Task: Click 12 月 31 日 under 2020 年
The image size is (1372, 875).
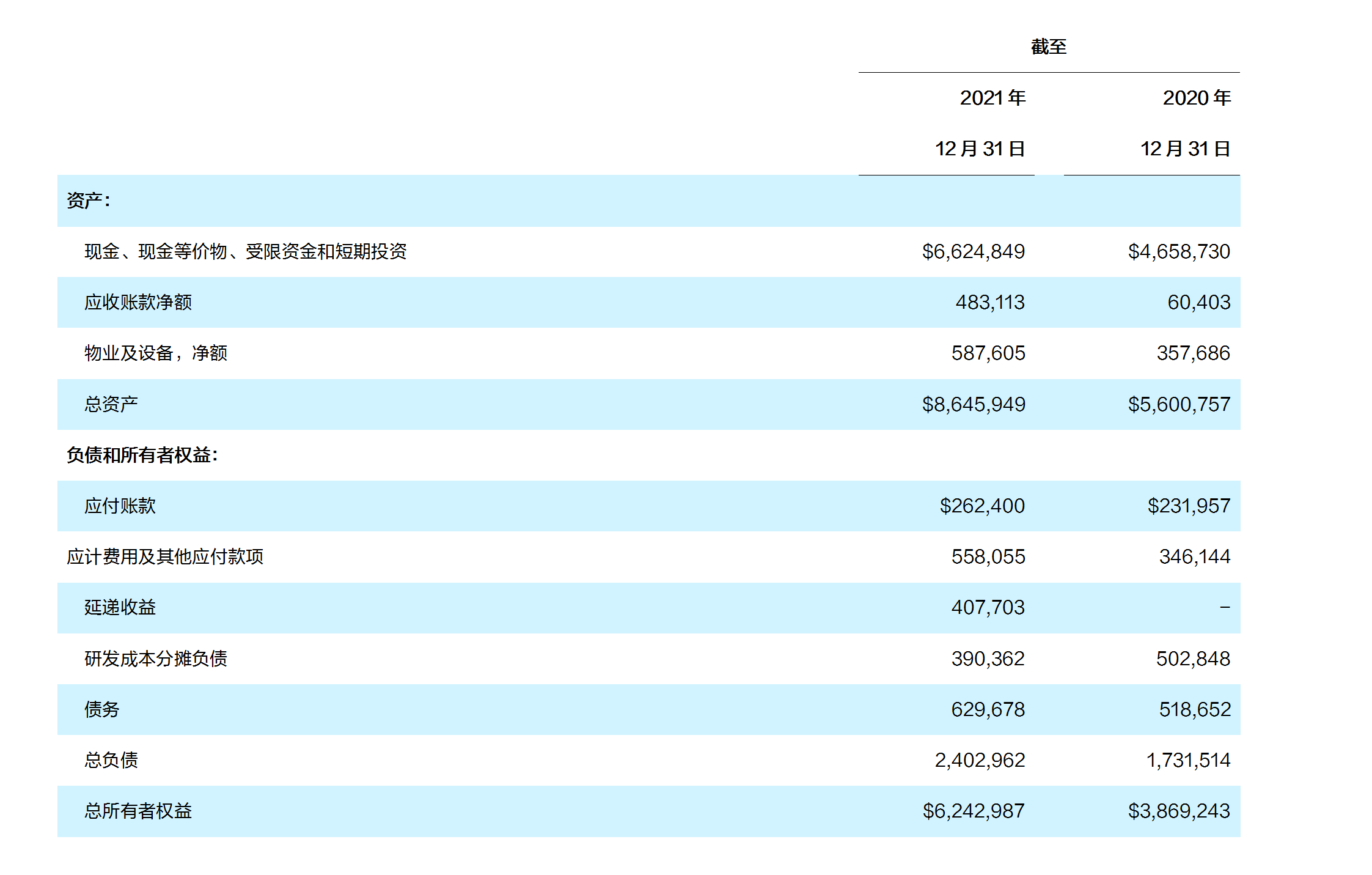Action: (1185, 149)
